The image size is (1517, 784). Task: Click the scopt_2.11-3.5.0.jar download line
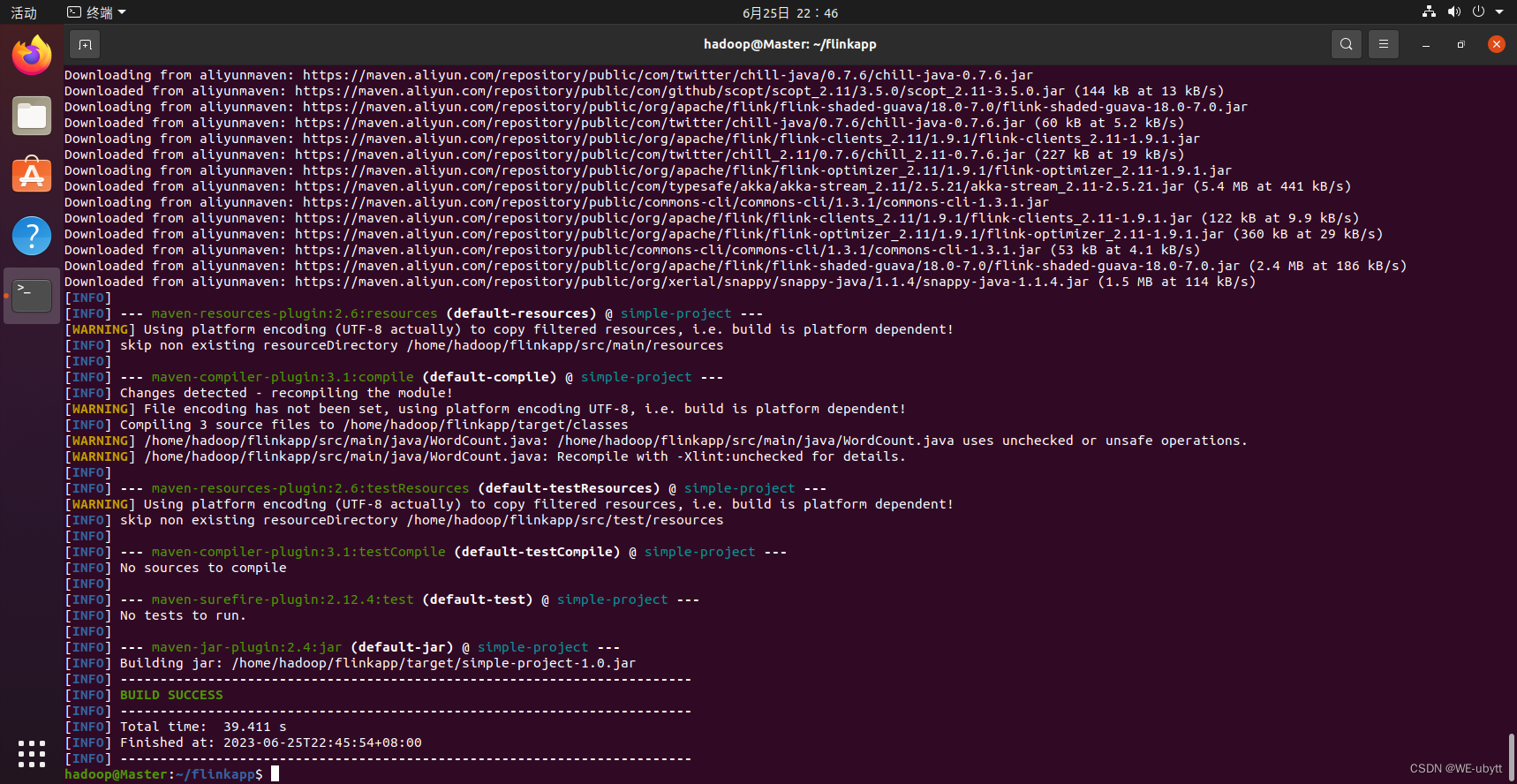point(644,91)
